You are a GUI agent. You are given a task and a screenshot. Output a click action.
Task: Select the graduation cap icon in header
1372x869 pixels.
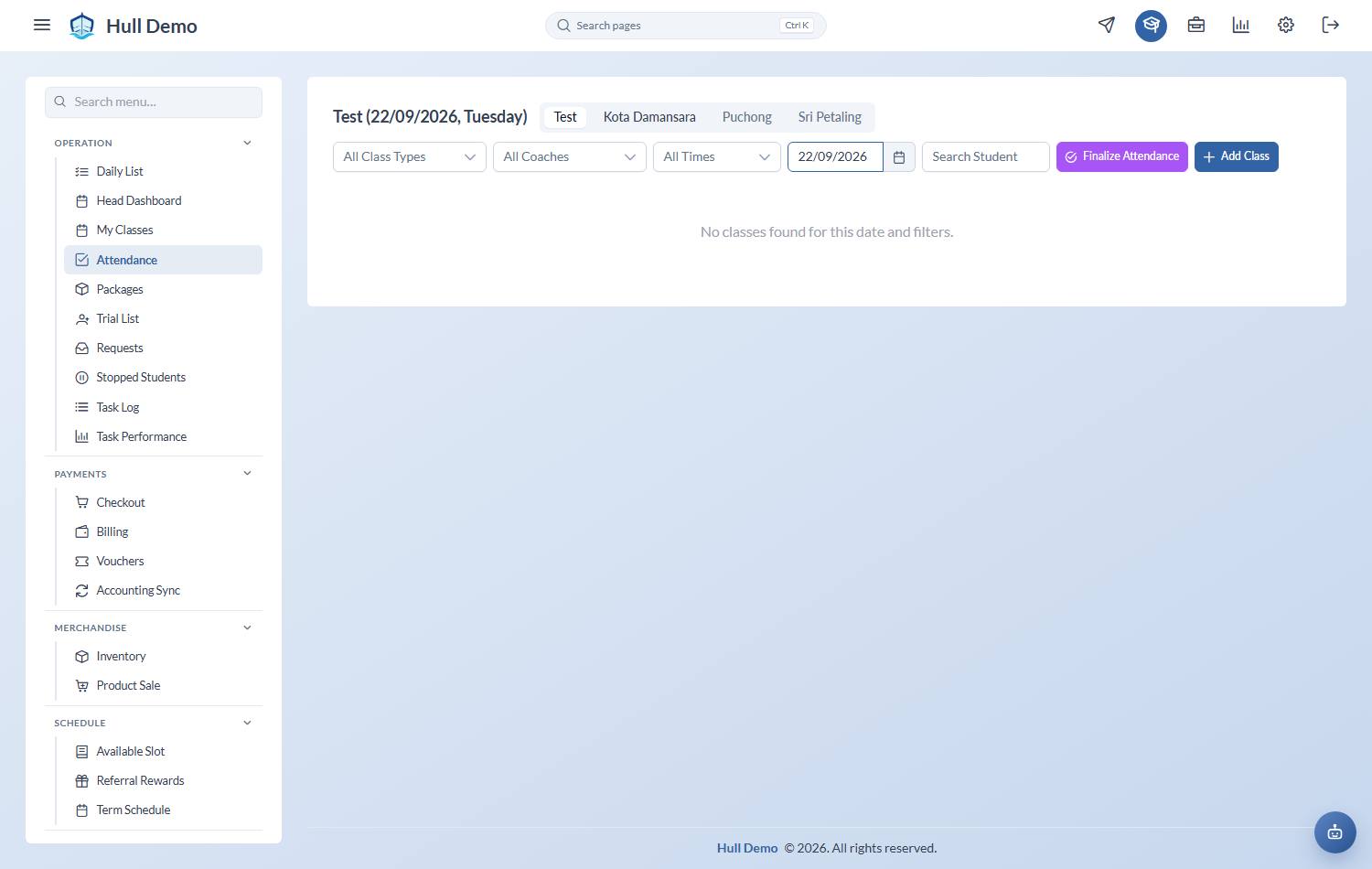(1152, 25)
